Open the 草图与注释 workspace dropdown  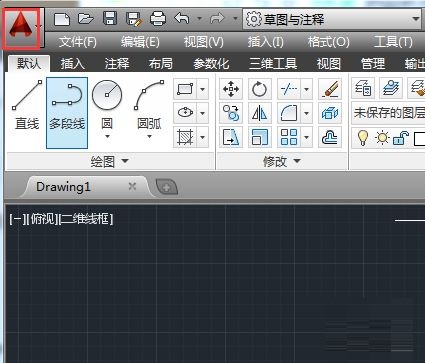pyautogui.click(x=333, y=19)
